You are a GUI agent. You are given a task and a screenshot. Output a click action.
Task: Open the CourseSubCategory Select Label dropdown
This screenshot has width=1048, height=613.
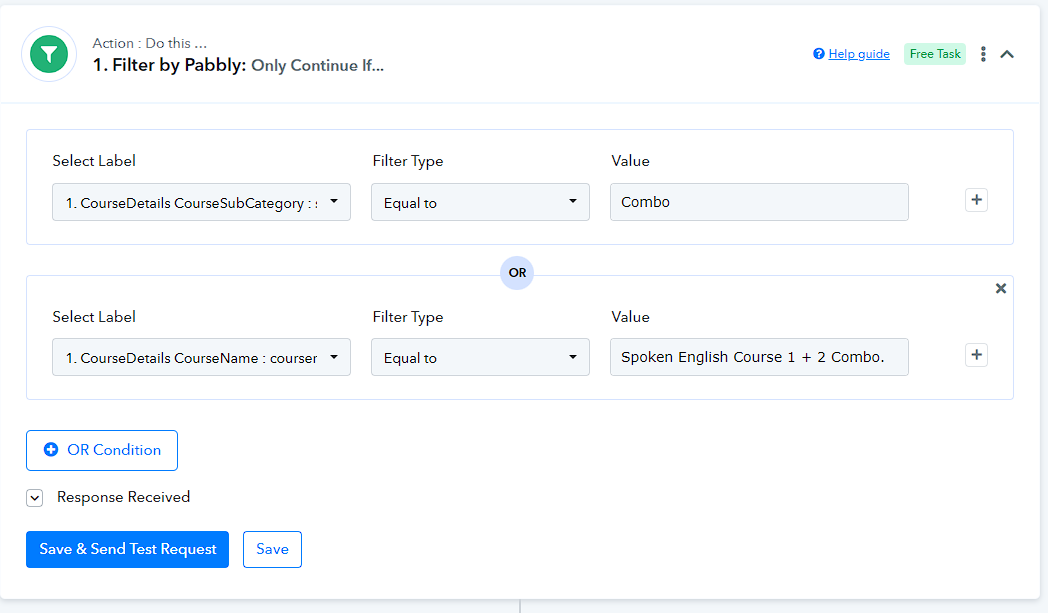(201, 202)
